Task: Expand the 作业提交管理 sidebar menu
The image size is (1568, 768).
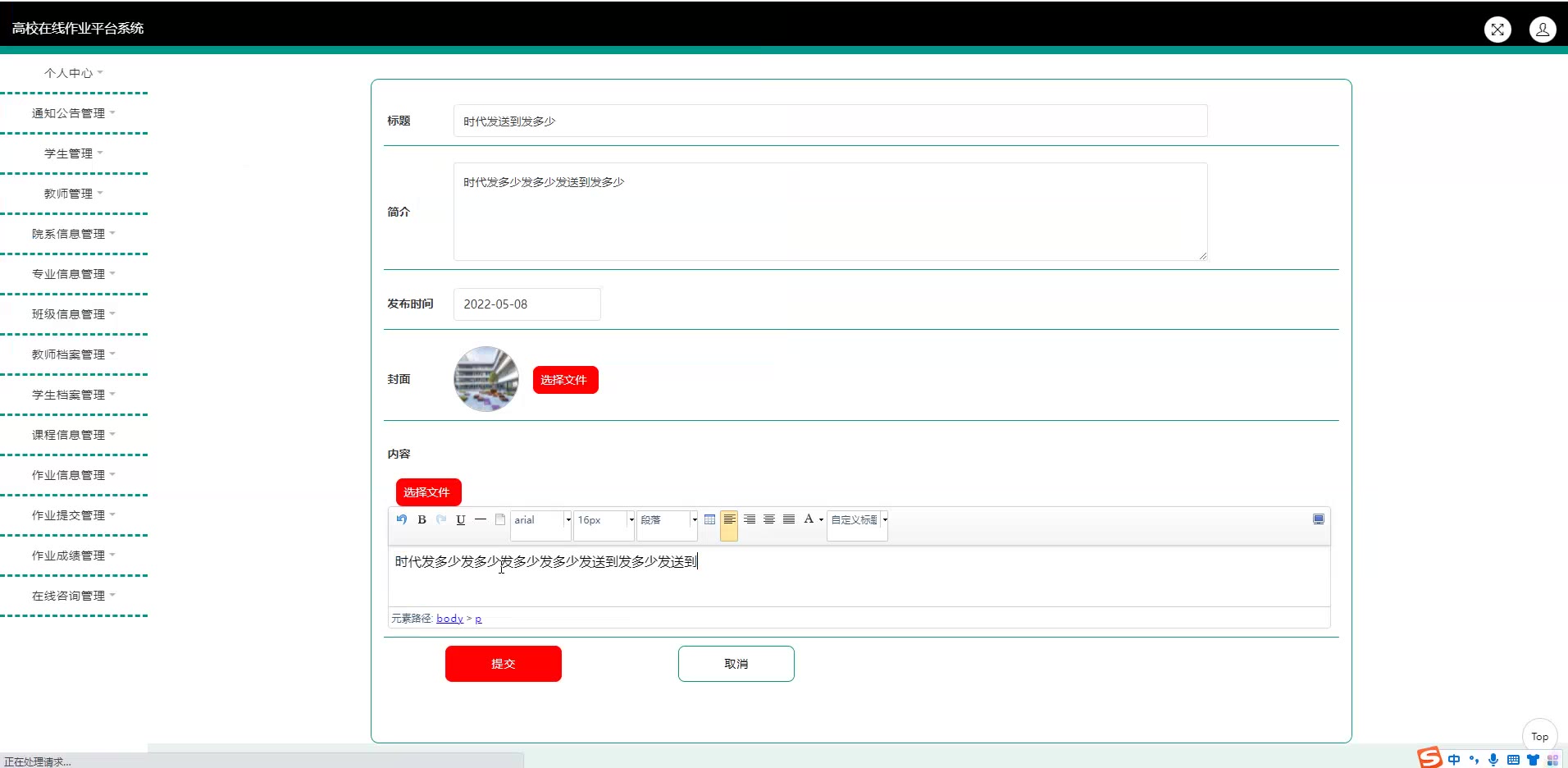Action: (x=74, y=515)
